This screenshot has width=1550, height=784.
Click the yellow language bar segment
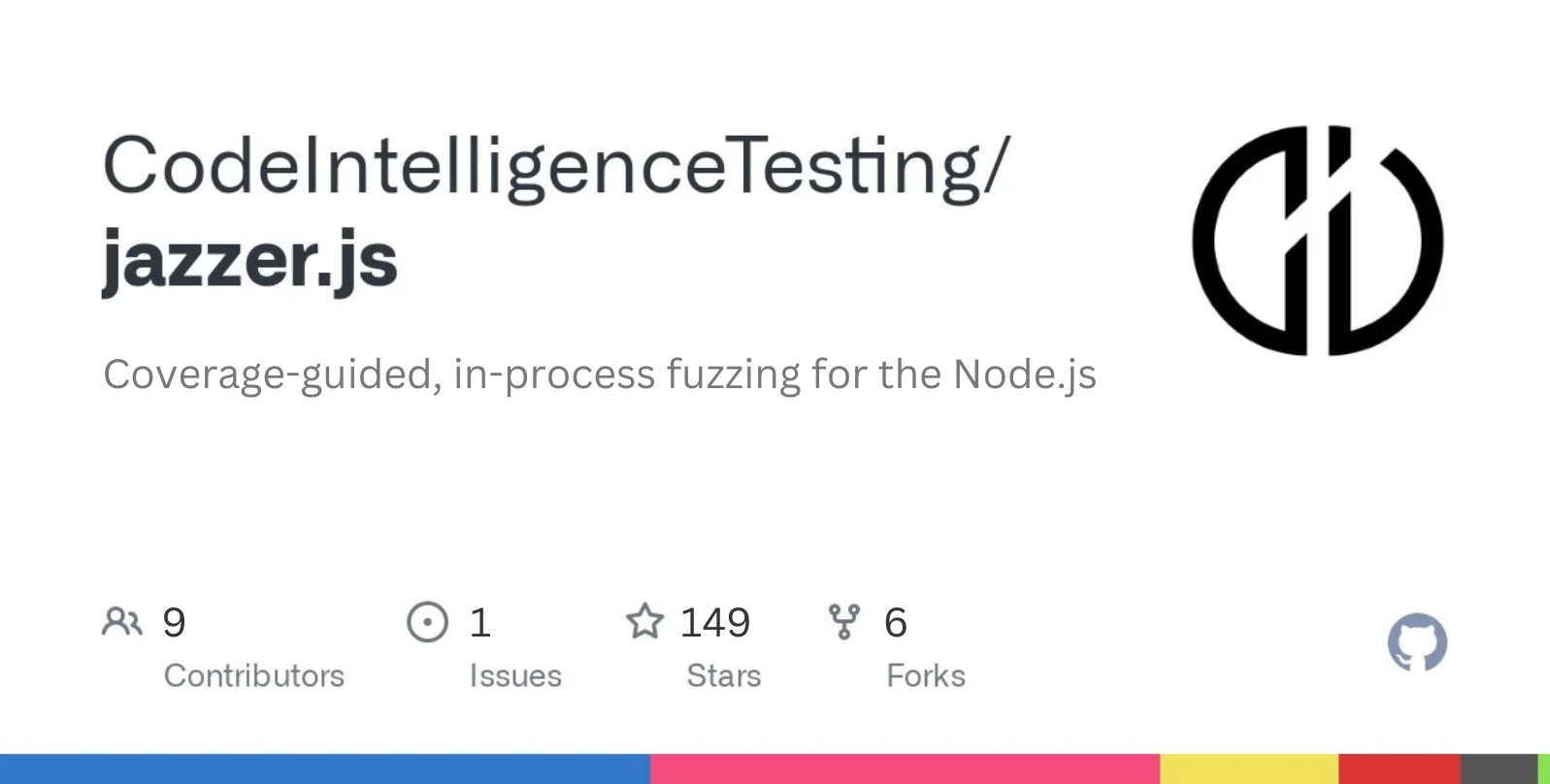(x=1249, y=768)
